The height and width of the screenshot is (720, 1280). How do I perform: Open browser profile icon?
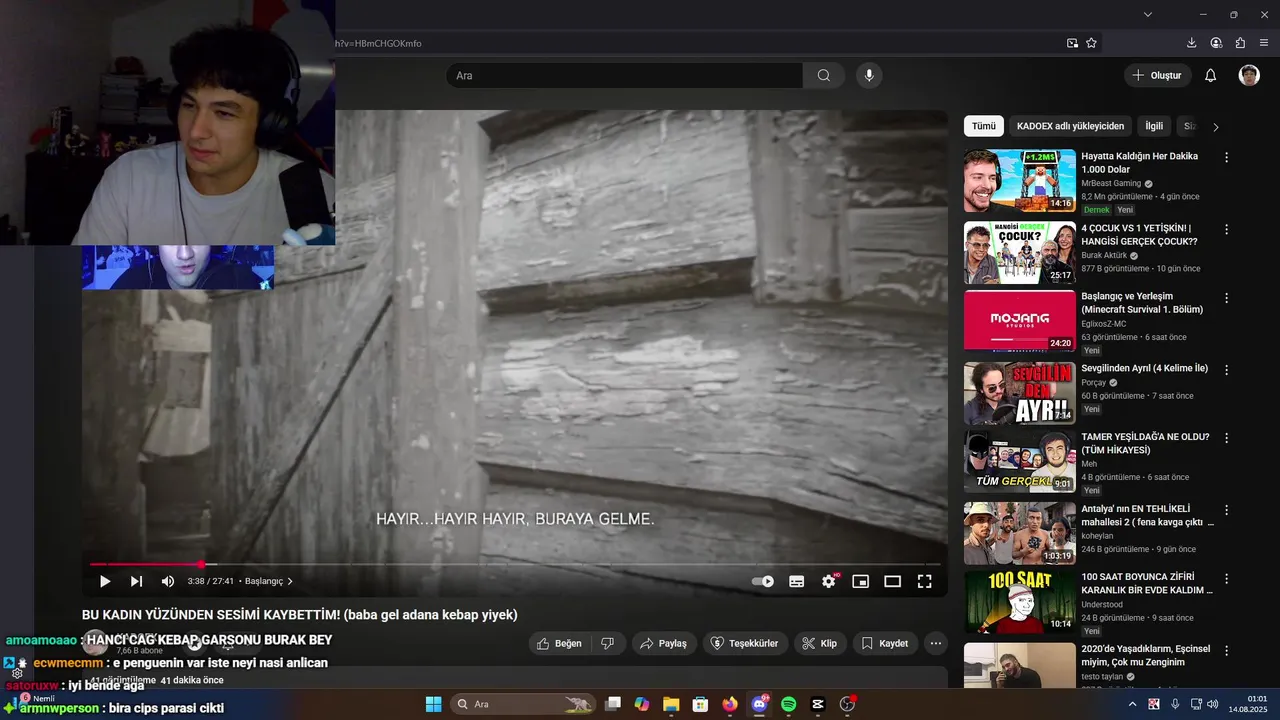coord(1216,43)
